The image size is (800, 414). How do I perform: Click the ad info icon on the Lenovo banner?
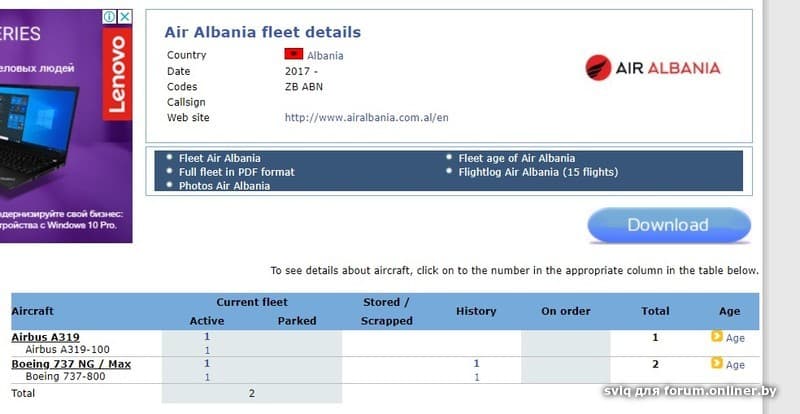tap(110, 17)
